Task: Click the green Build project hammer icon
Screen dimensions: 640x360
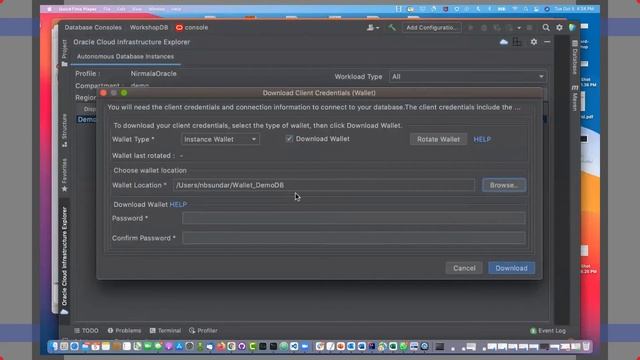Action: tap(392, 27)
